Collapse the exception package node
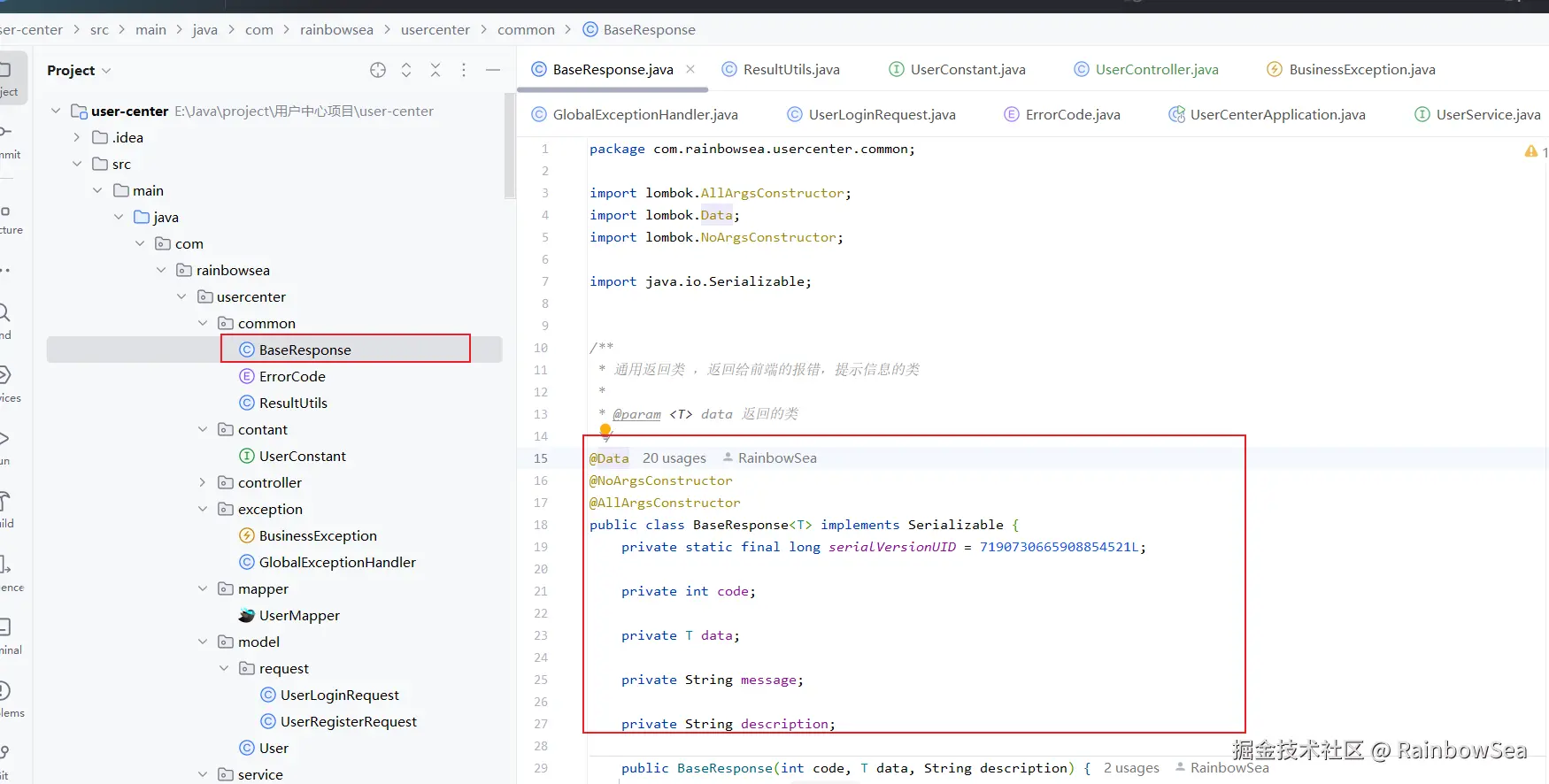The image size is (1549, 784). pos(203,509)
